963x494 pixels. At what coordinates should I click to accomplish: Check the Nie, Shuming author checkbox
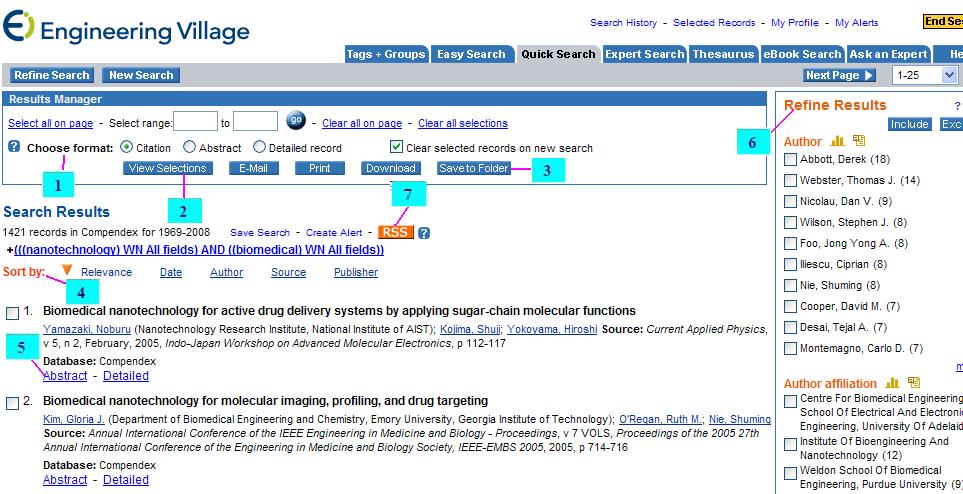[790, 286]
